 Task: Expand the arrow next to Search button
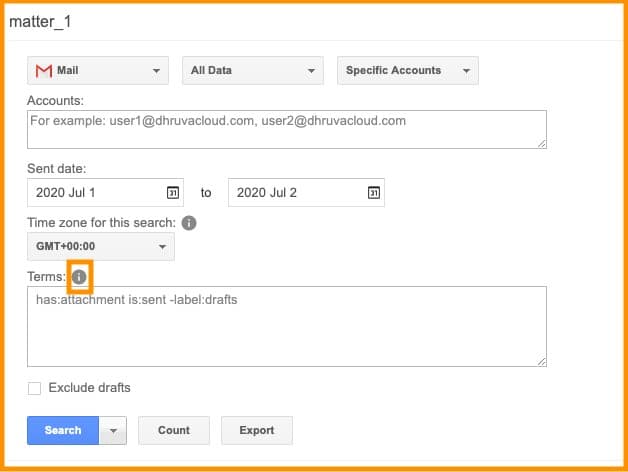pyautogui.click(x=113, y=431)
